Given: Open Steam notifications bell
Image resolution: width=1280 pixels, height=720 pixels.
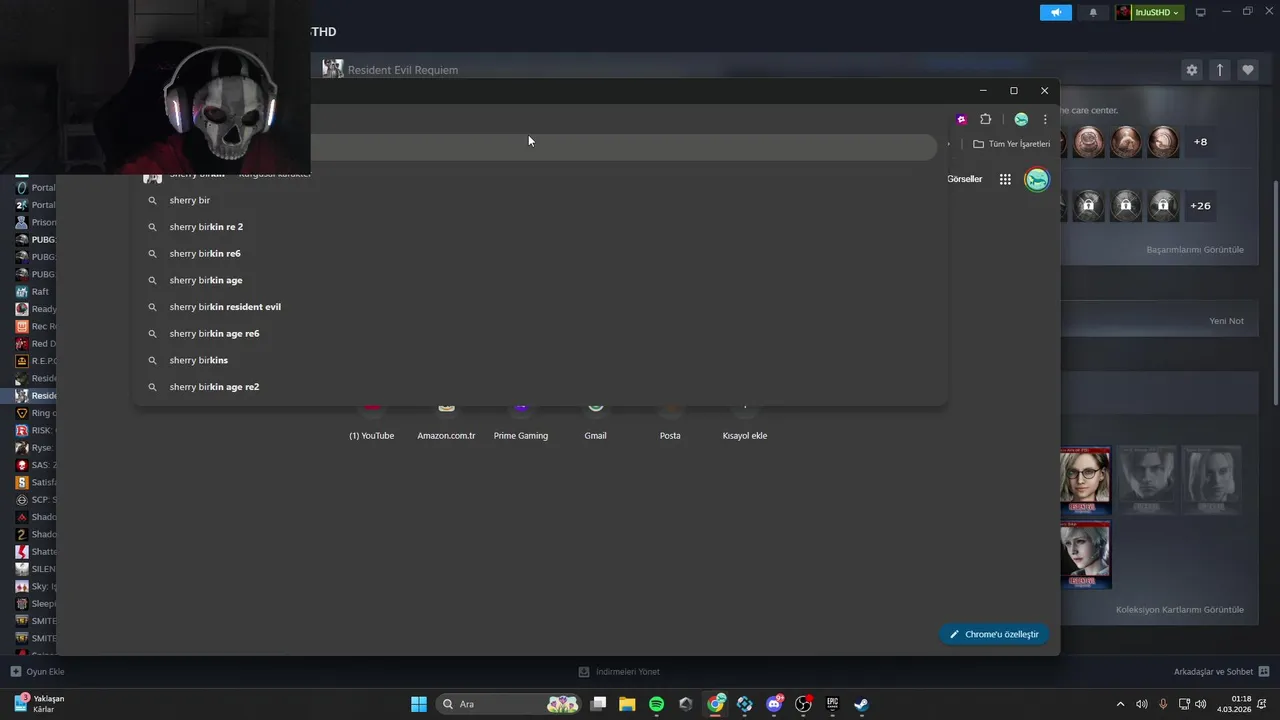Looking at the screenshot, I should (1092, 12).
